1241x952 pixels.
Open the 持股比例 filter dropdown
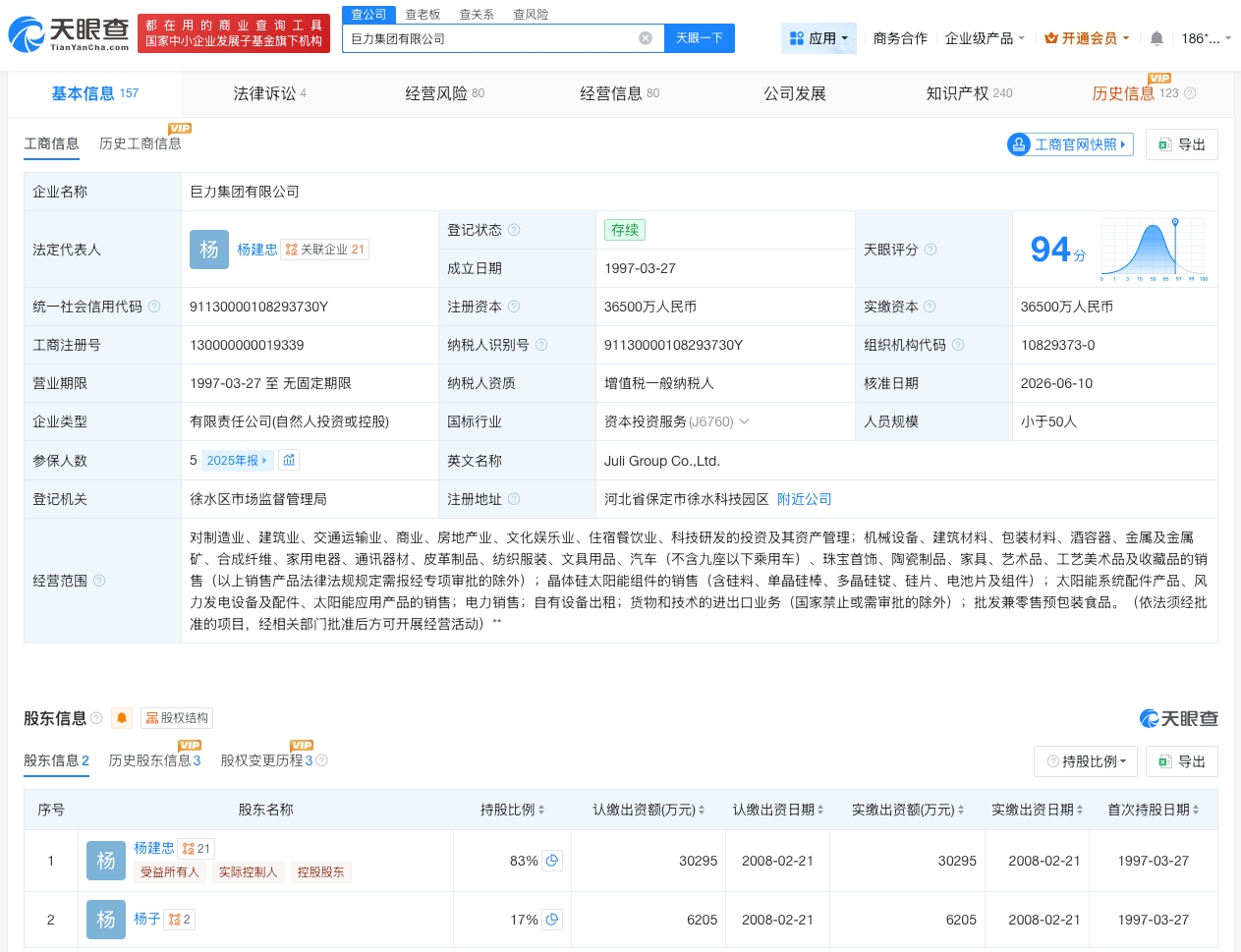point(1086,761)
